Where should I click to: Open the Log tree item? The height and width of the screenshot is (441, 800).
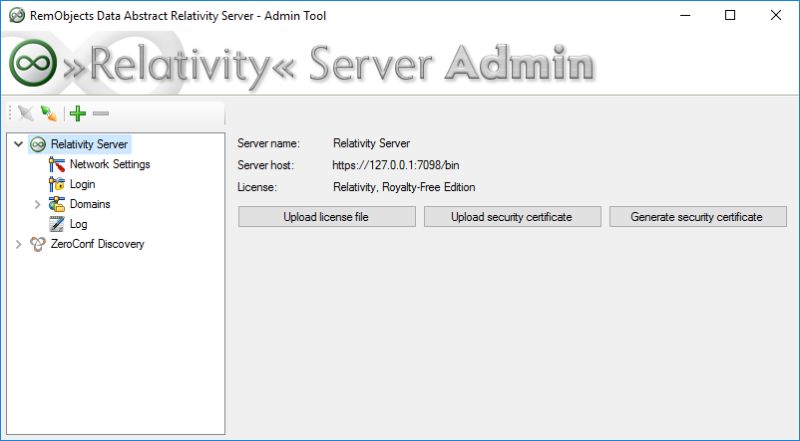tap(79, 224)
